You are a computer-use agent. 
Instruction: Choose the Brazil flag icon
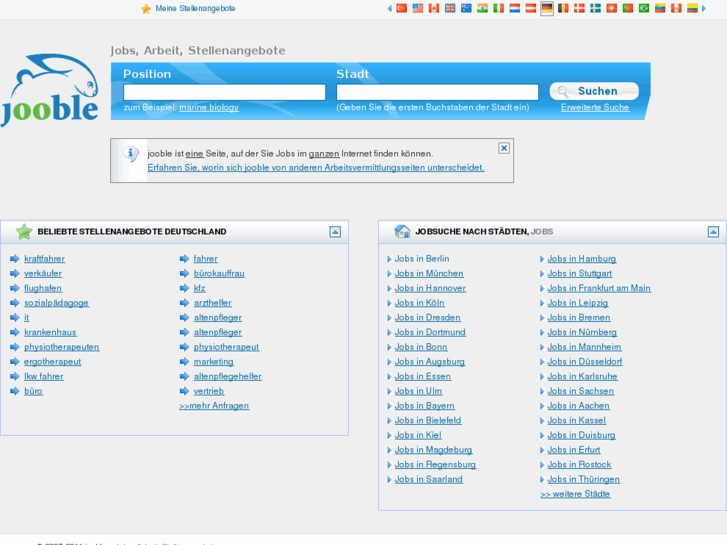point(643,8)
